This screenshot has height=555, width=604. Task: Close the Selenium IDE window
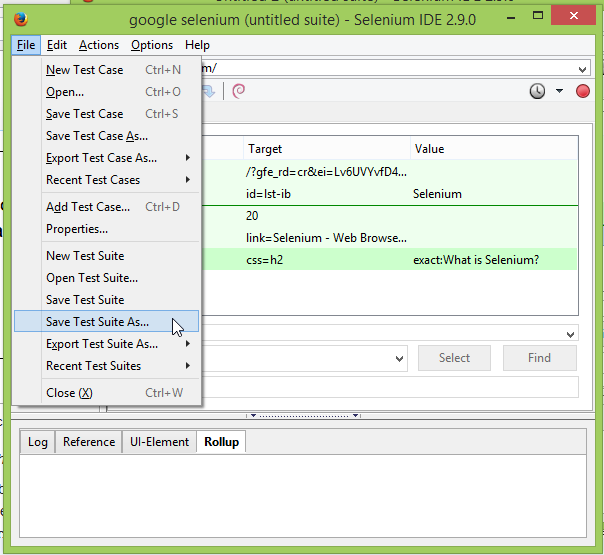coord(574,15)
